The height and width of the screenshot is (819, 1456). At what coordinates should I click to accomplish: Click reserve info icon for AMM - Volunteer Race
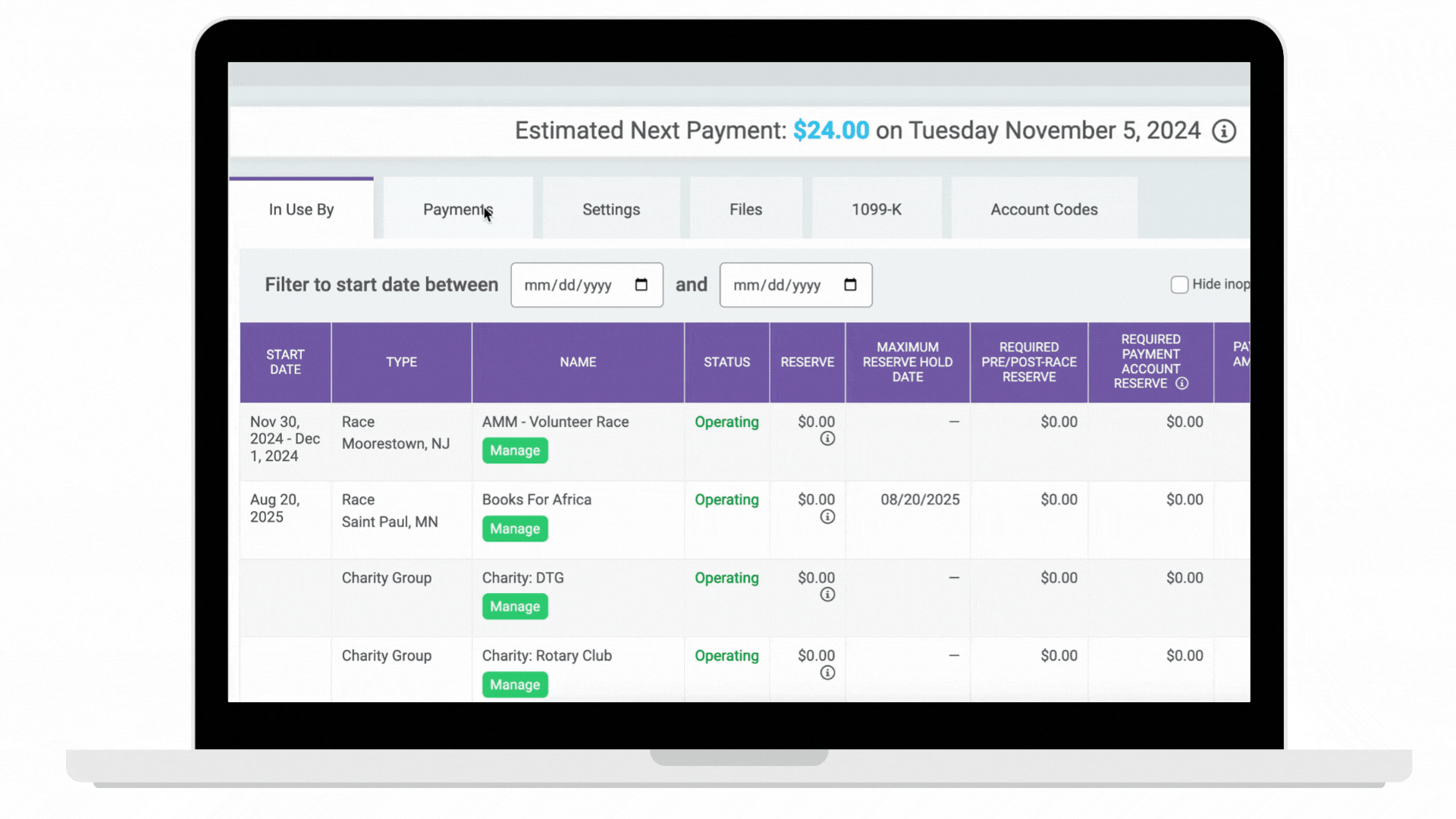coord(827,439)
